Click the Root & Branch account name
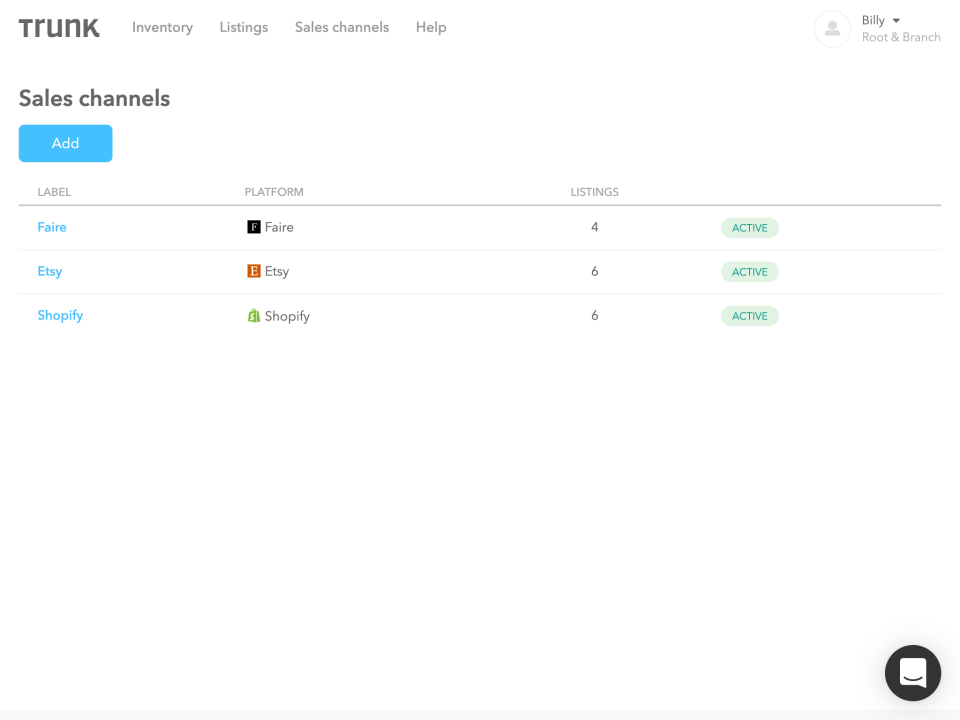The width and height of the screenshot is (960, 720). point(901,38)
